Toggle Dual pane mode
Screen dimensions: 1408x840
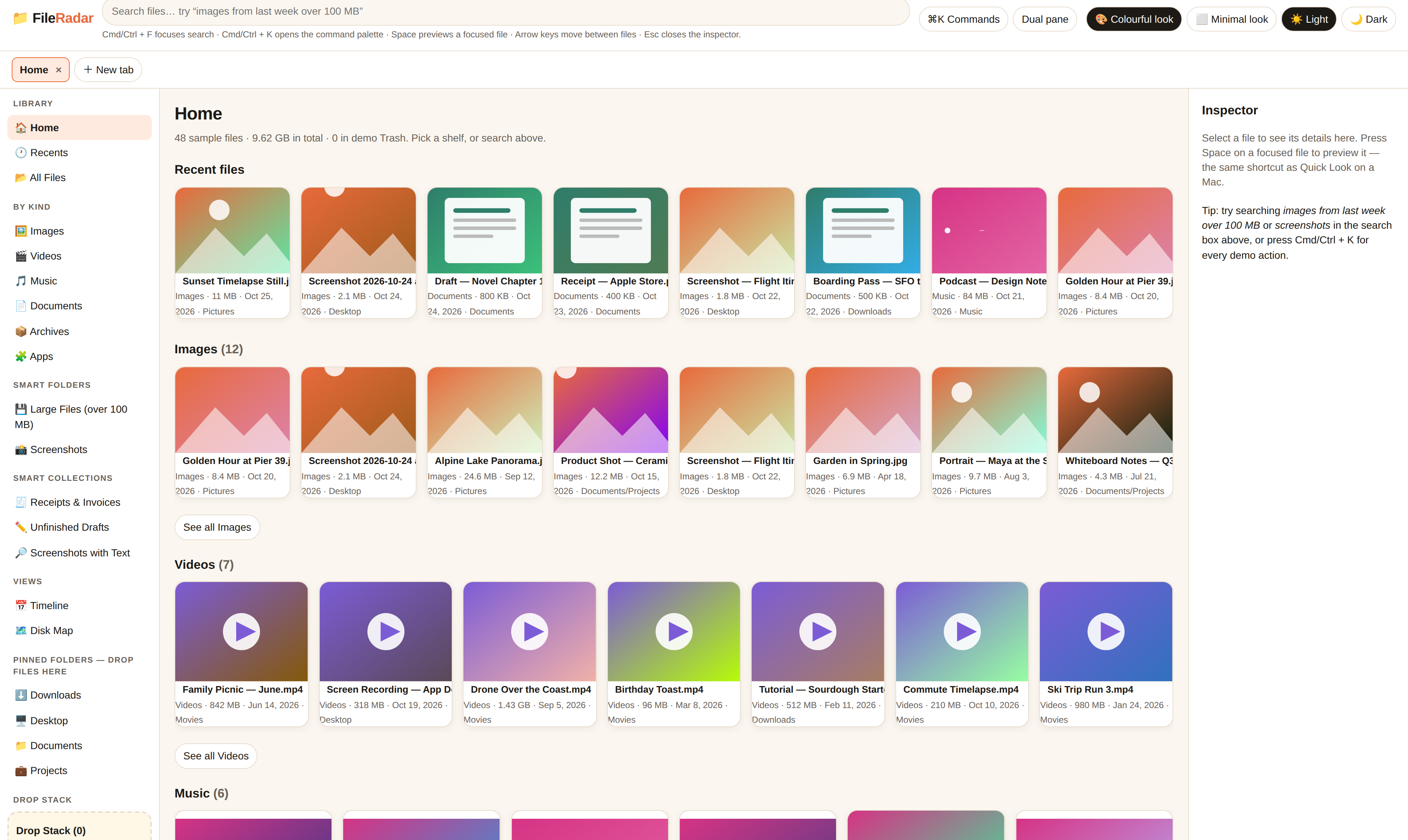tap(1045, 19)
